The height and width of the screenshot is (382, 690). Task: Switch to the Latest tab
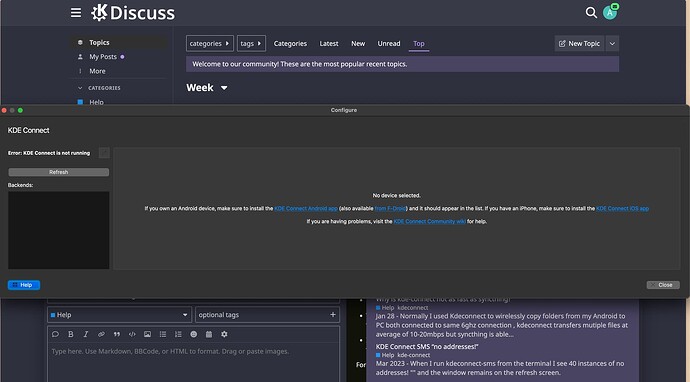click(x=329, y=44)
